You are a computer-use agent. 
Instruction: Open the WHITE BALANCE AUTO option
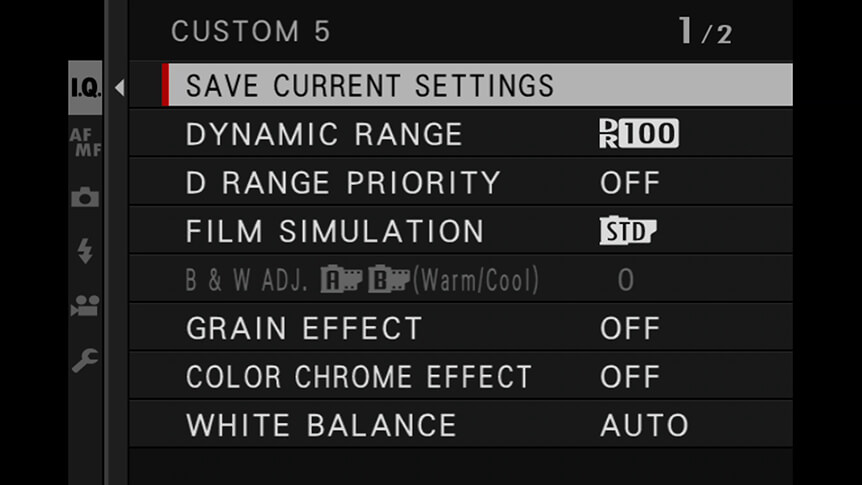[x=644, y=425]
